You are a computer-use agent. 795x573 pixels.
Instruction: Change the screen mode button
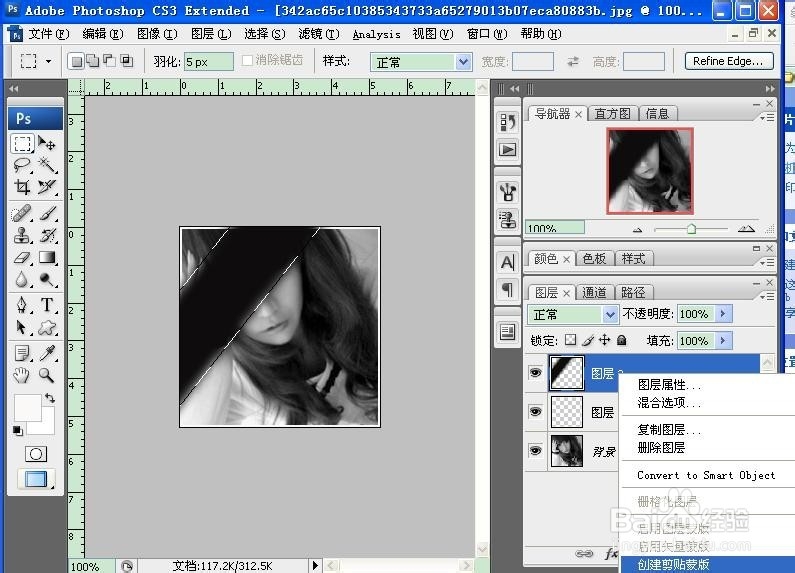pos(35,479)
